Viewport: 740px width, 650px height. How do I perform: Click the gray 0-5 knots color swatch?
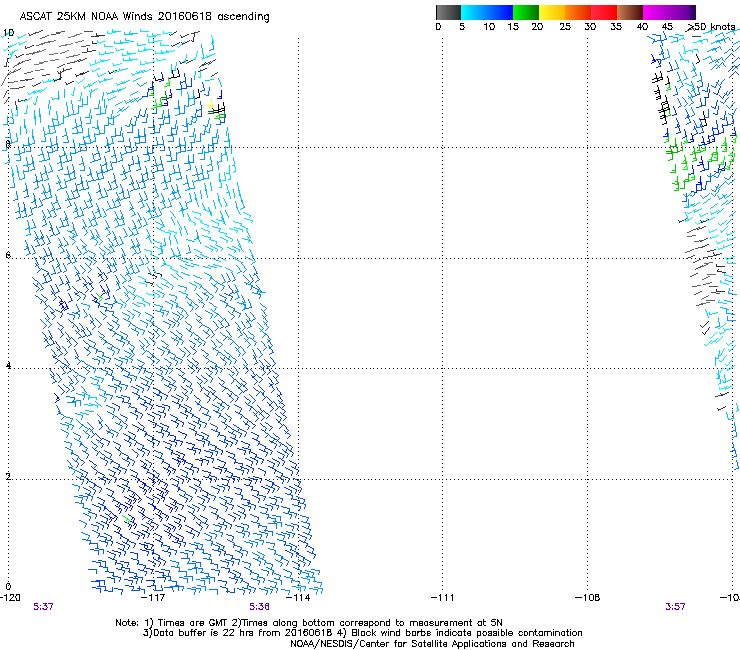[x=449, y=12]
